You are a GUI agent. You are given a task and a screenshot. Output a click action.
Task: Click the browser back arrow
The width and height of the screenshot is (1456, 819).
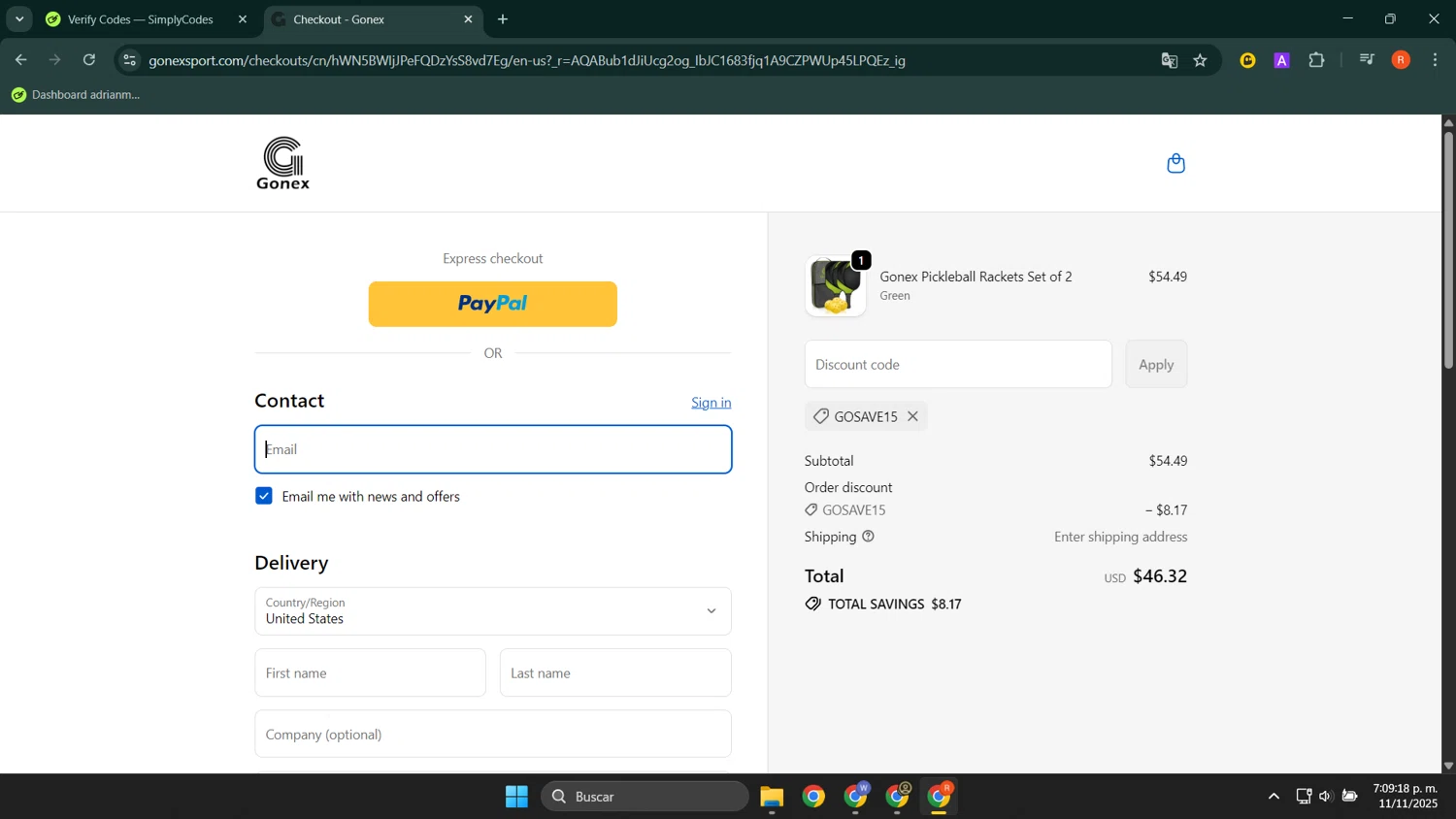20,60
